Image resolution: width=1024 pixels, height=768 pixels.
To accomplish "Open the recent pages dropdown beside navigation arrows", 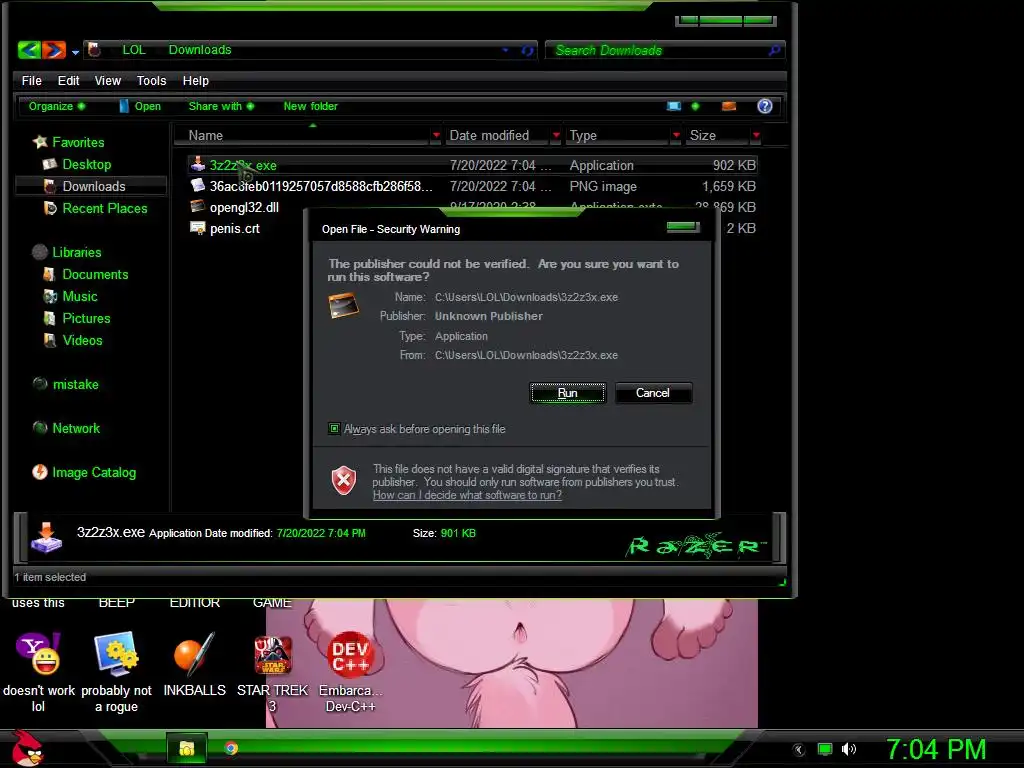I will tap(76, 52).
